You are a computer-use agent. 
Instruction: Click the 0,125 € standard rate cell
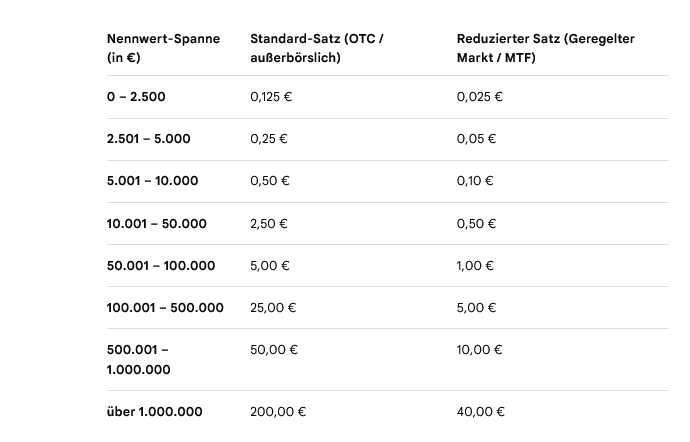[271, 97]
